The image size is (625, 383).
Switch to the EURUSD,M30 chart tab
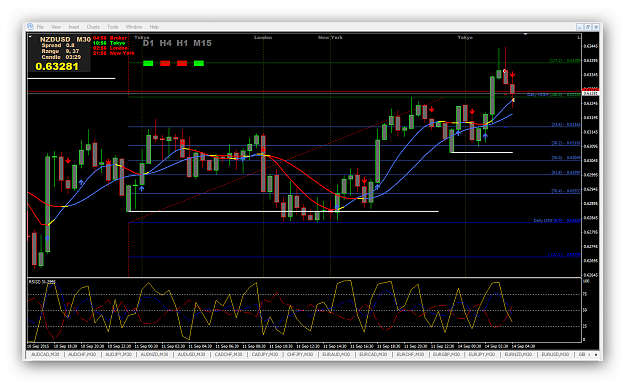tap(555, 354)
